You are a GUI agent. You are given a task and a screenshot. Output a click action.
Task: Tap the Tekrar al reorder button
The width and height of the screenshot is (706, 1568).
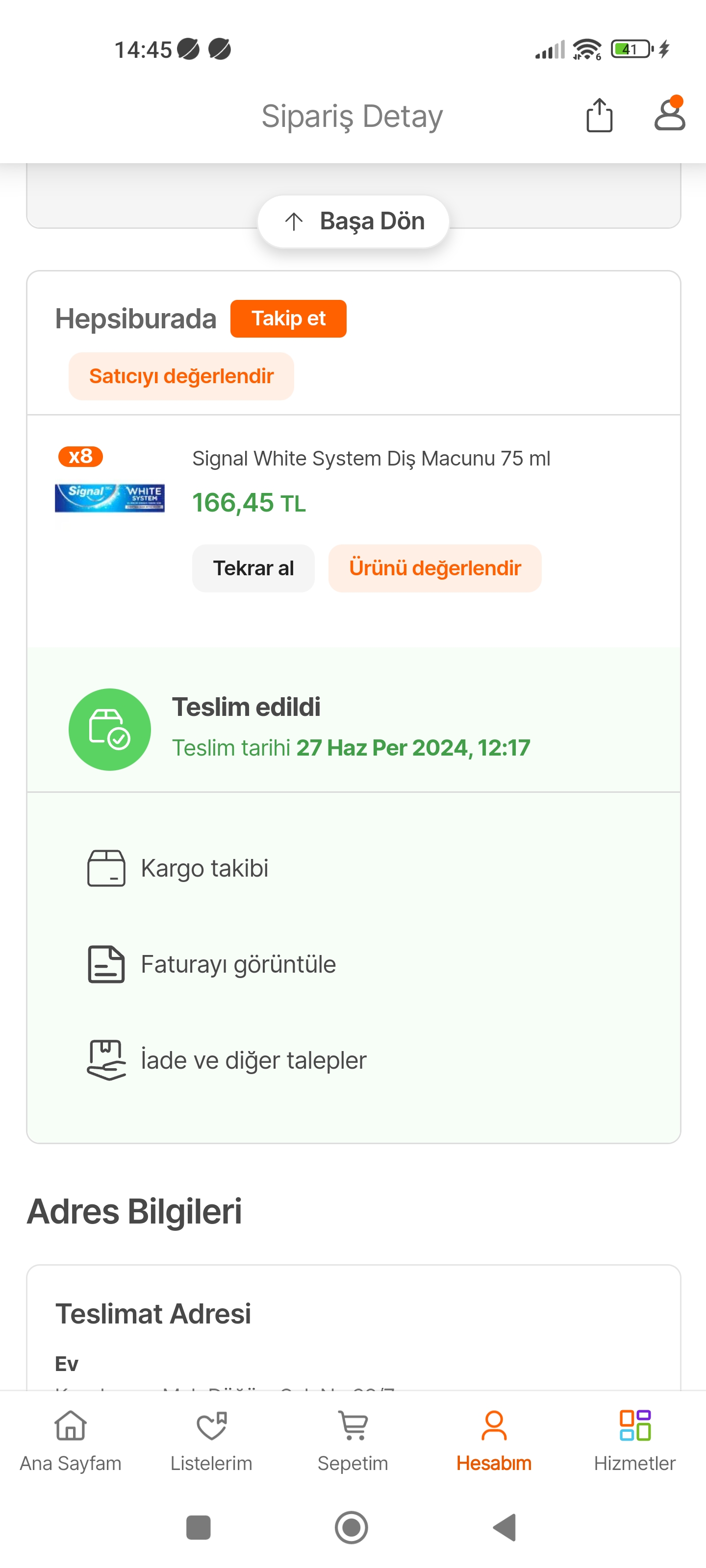tap(253, 568)
